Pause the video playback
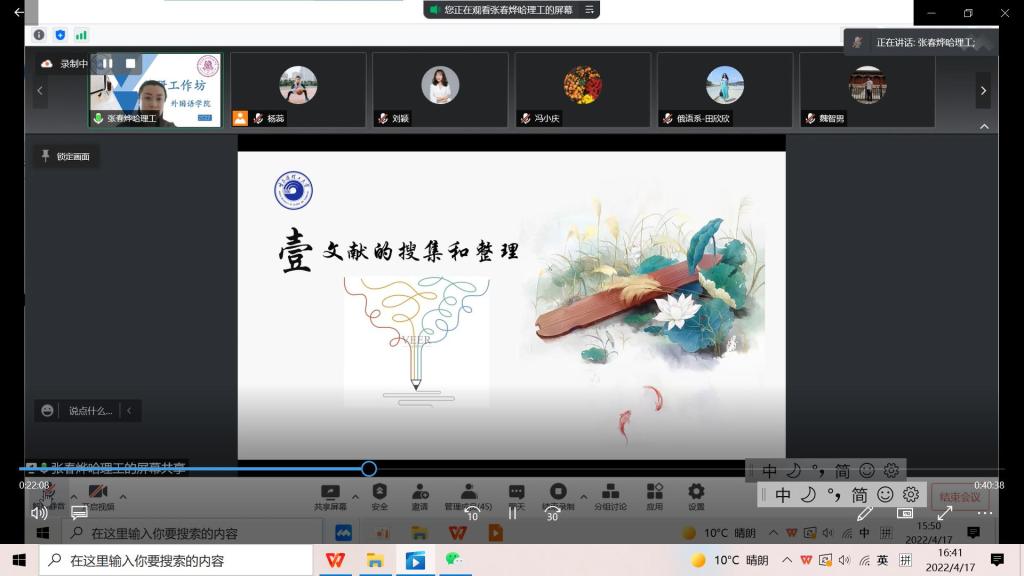Viewport: 1024px width, 576px height. [x=512, y=513]
